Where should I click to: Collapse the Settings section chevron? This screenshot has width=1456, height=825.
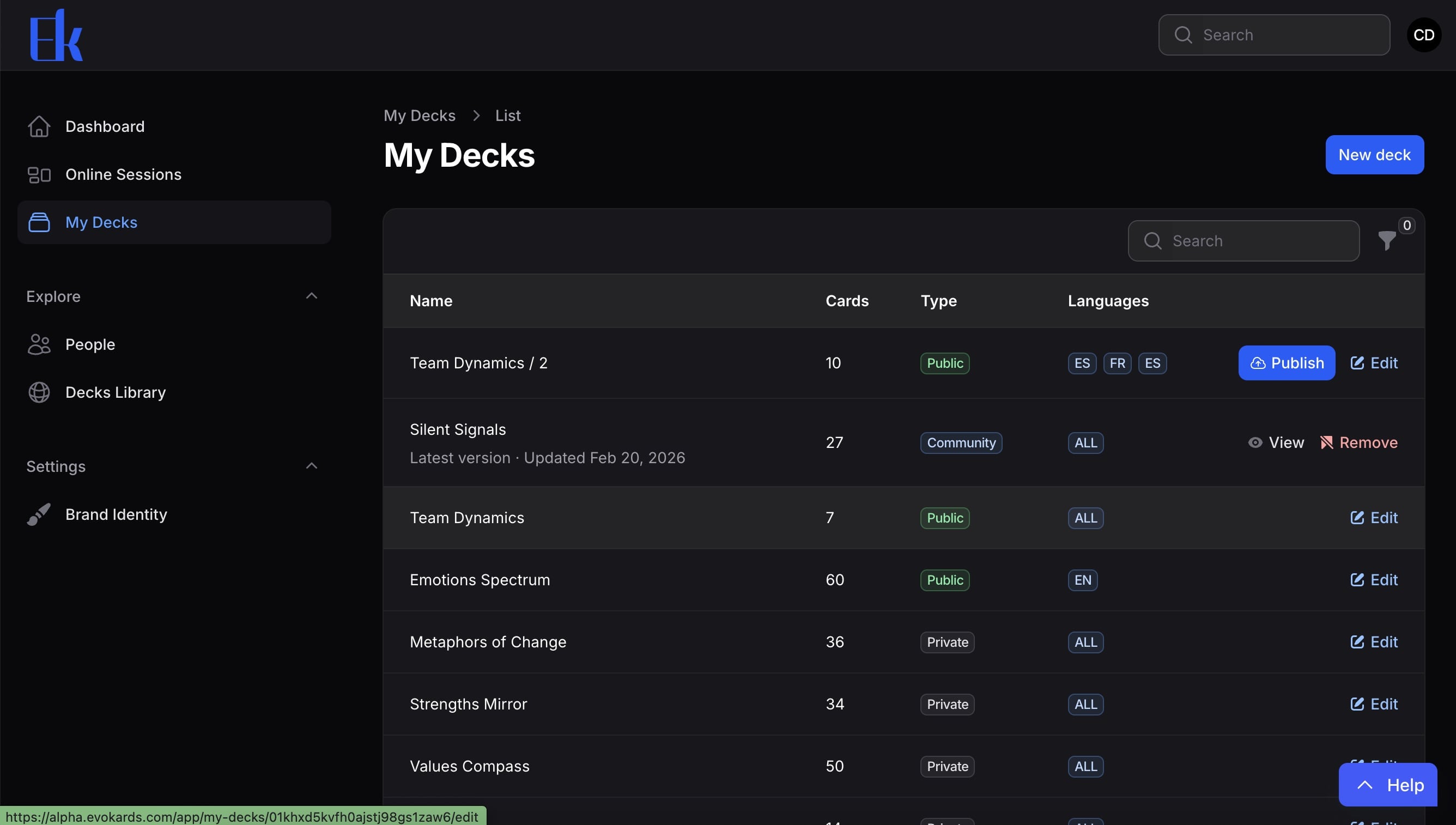(312, 466)
